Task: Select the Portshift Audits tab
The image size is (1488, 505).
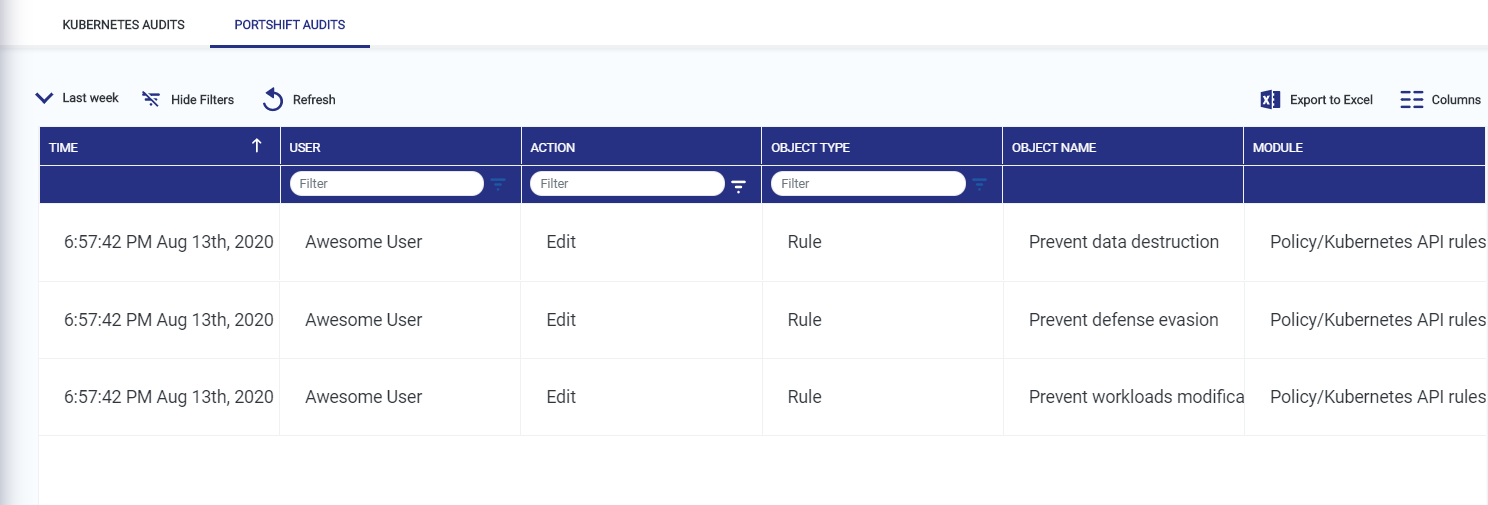Action: click(290, 25)
